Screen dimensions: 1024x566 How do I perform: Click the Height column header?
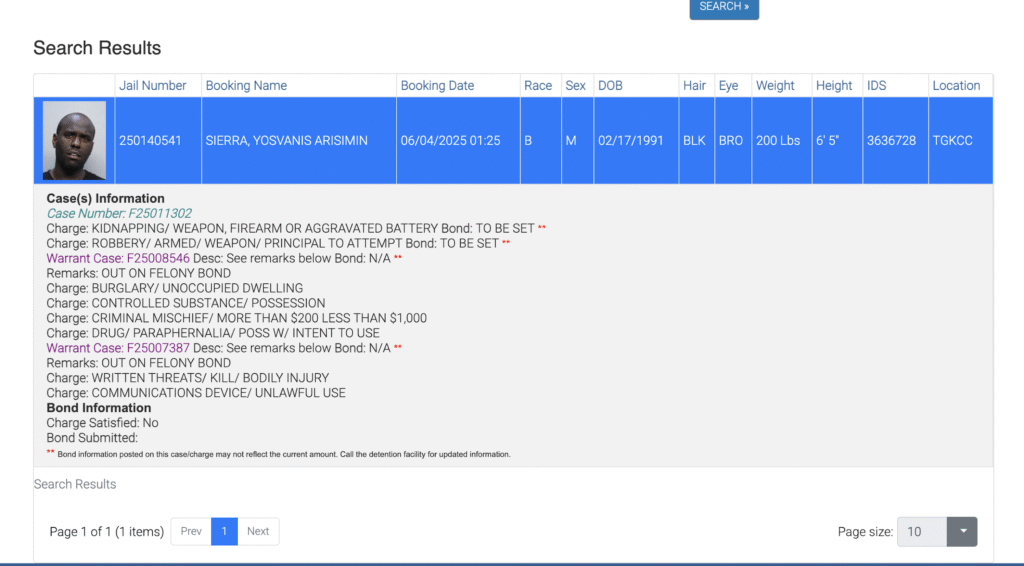coord(834,86)
